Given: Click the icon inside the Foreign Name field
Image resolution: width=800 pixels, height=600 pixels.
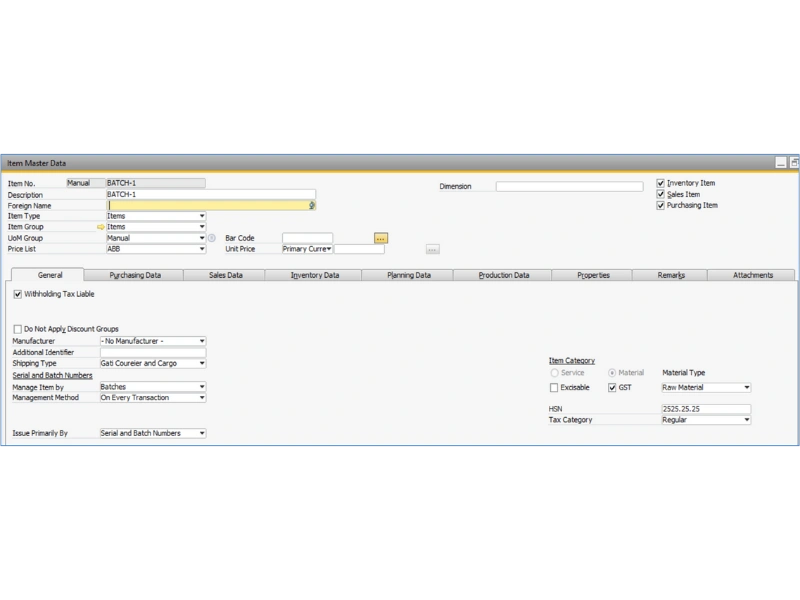Looking at the screenshot, I should 311,206.
